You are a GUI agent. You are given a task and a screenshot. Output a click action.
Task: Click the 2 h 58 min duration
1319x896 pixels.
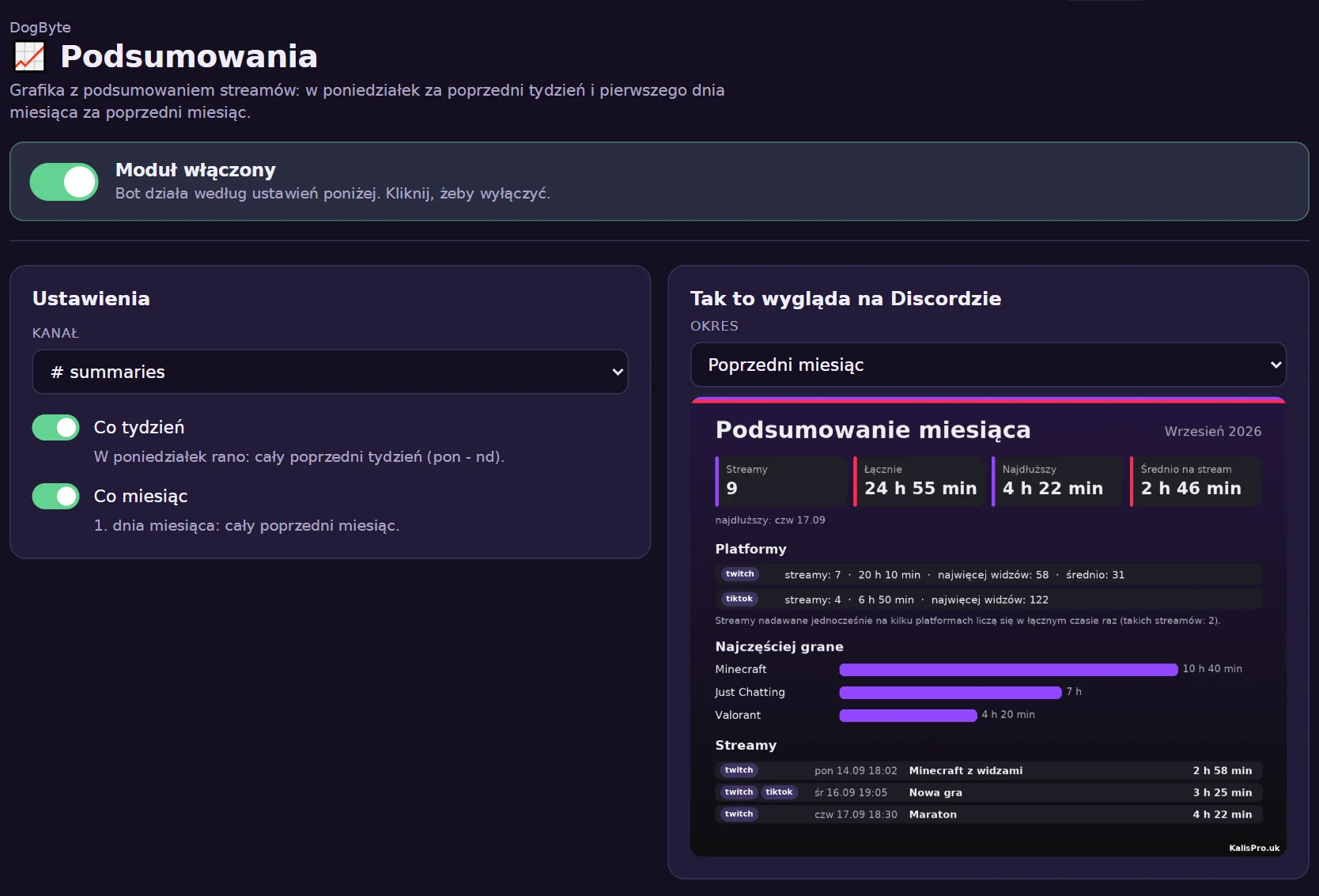click(1223, 770)
